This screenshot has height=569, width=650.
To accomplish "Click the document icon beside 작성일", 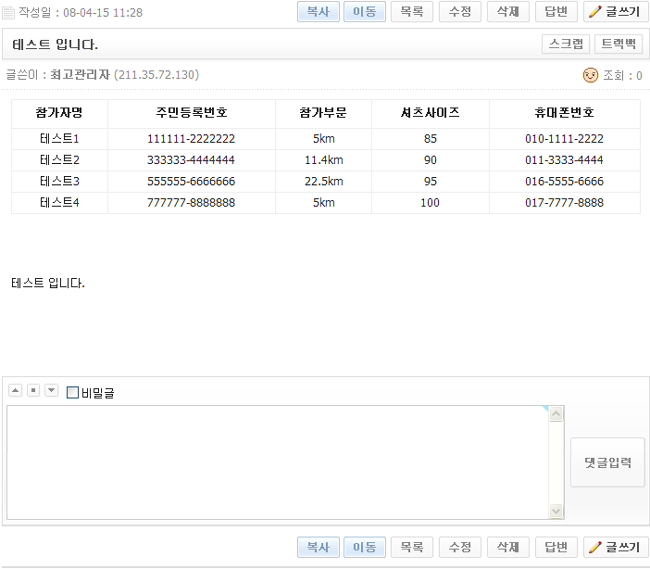I will [x=9, y=13].
